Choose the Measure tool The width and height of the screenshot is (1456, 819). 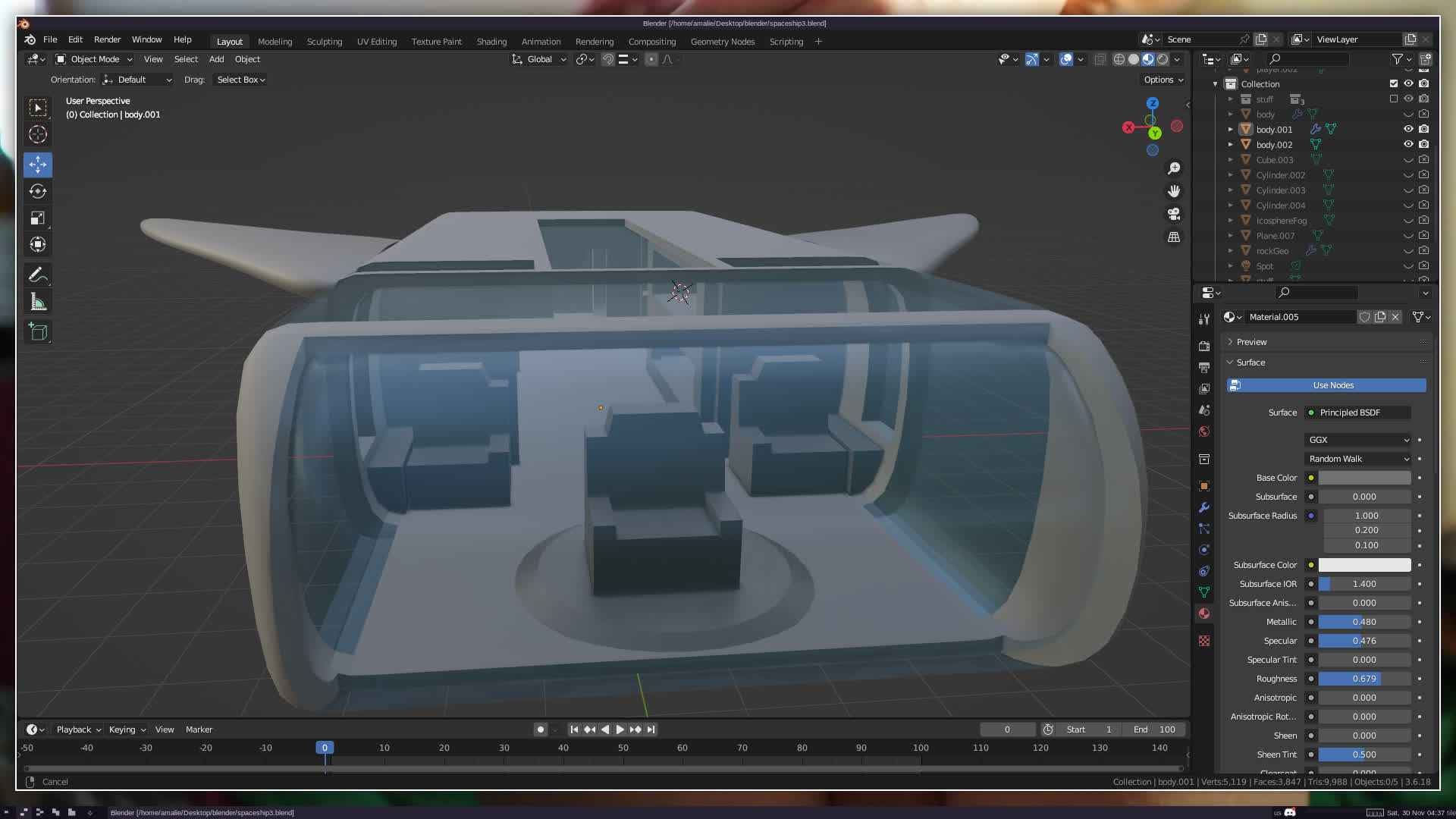pyautogui.click(x=38, y=303)
